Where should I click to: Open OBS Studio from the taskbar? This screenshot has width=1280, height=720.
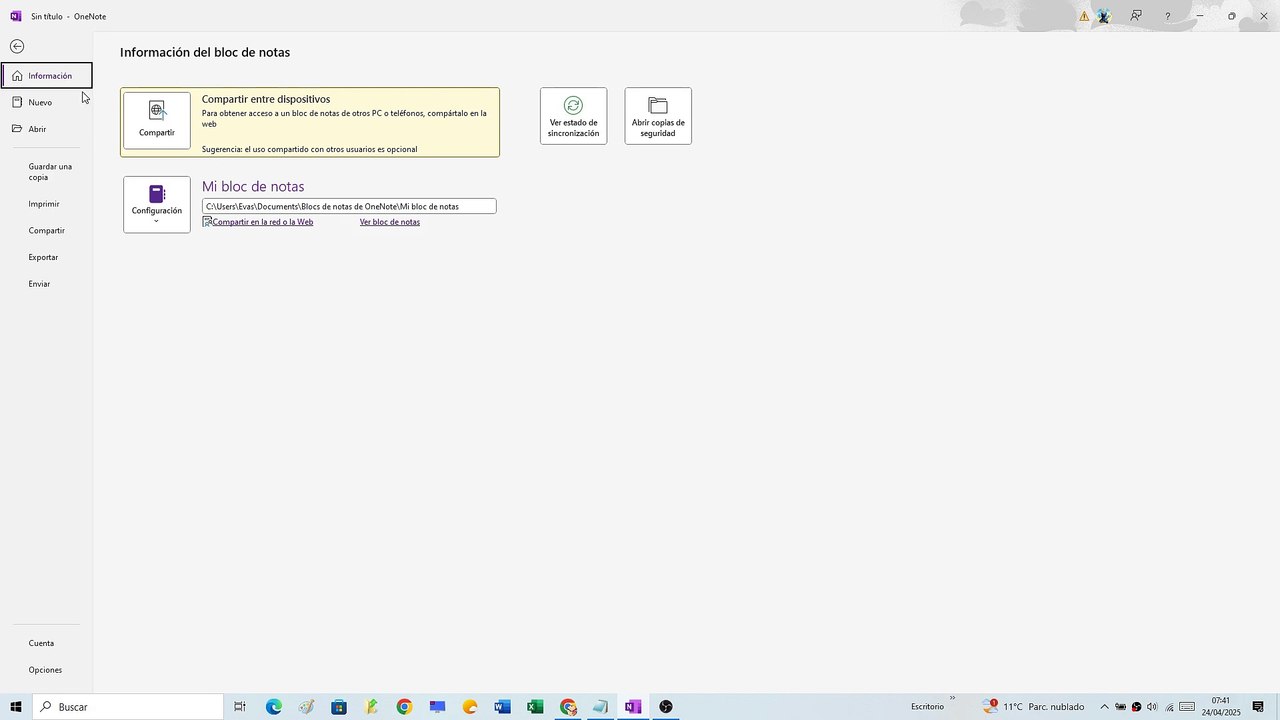click(666, 707)
